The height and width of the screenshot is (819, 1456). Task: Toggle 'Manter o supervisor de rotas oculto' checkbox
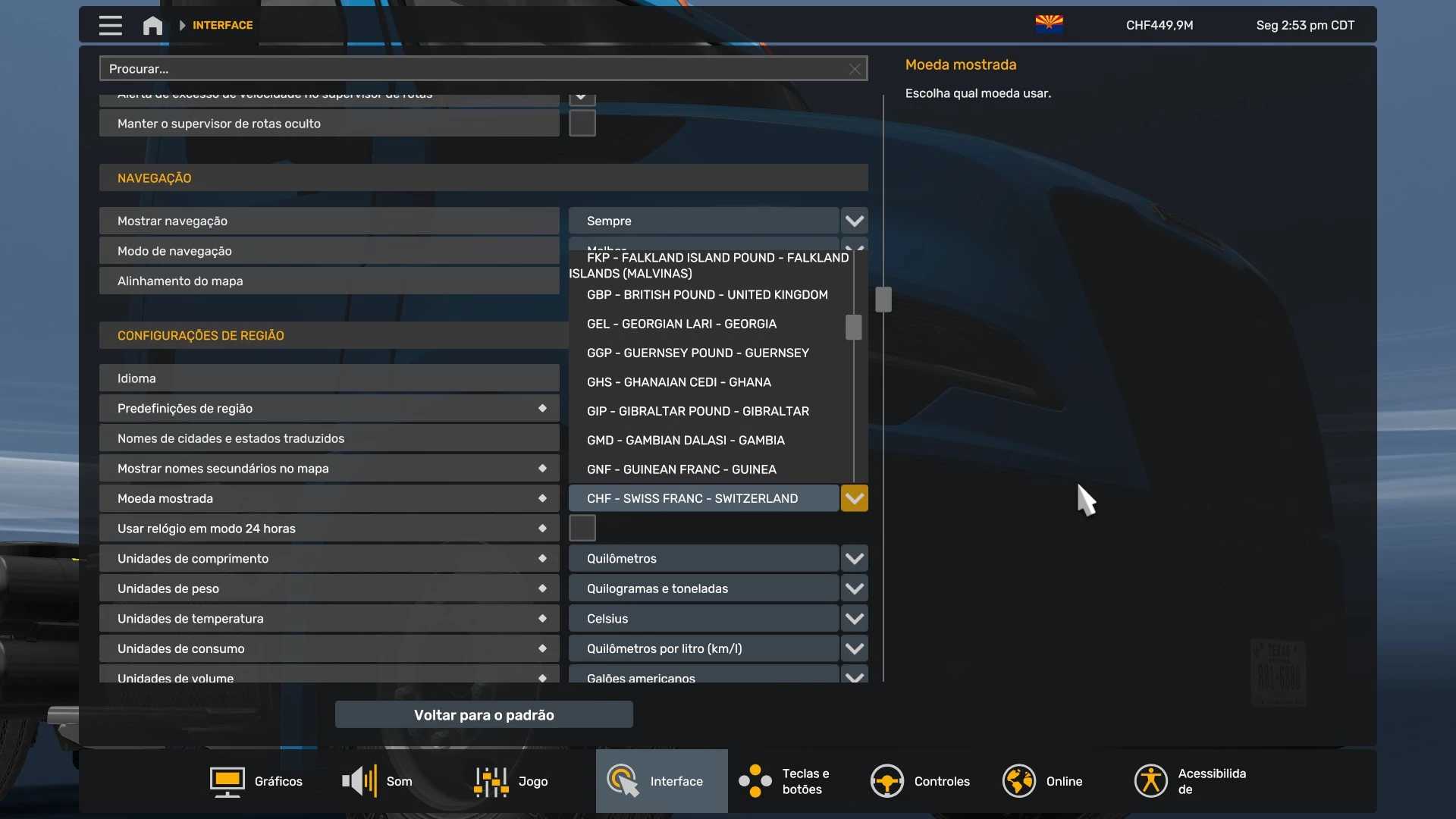(x=582, y=124)
